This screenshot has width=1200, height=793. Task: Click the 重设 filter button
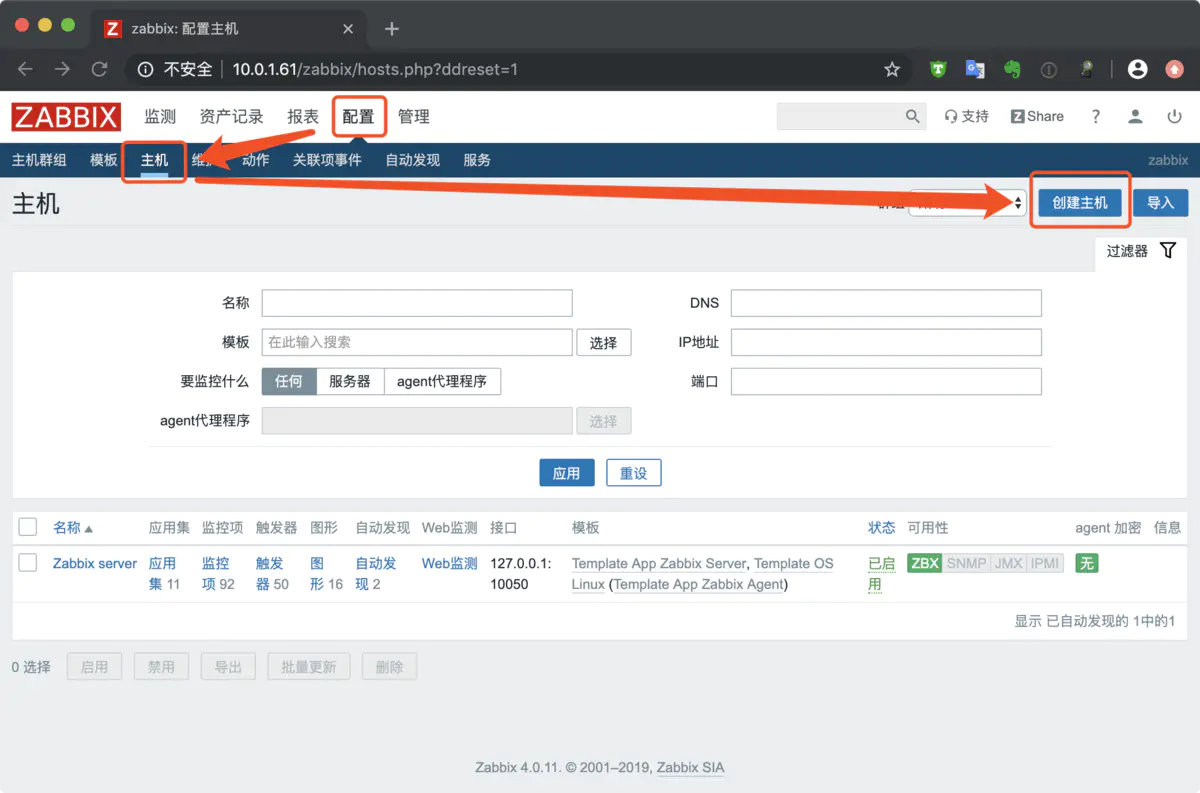634,473
